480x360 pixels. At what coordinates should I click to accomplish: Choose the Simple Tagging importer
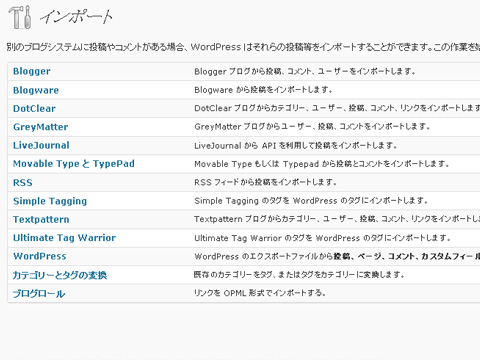(50, 201)
